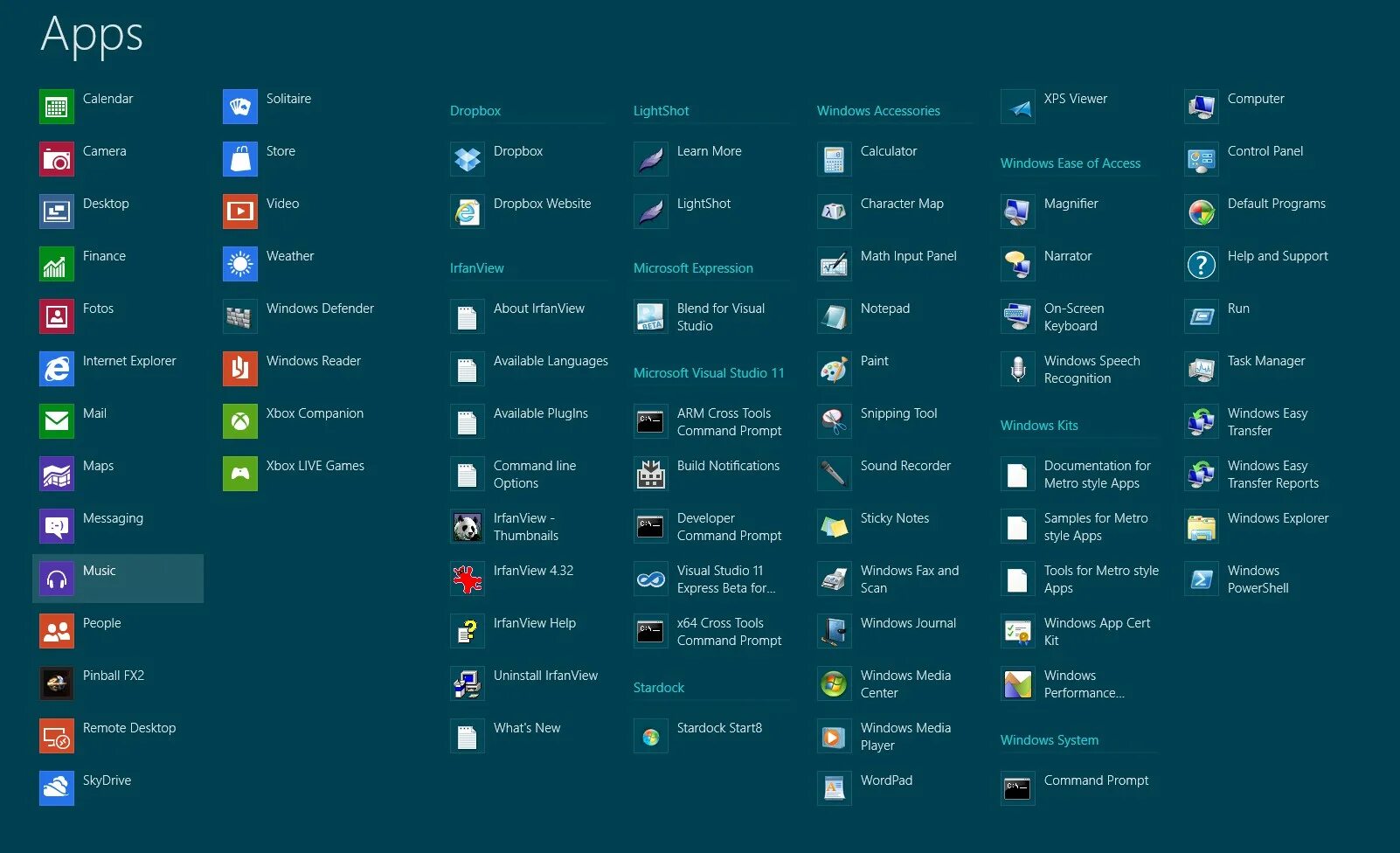Launch Task Manager via its icon
Screen dimensions: 1400x853
1202,369
